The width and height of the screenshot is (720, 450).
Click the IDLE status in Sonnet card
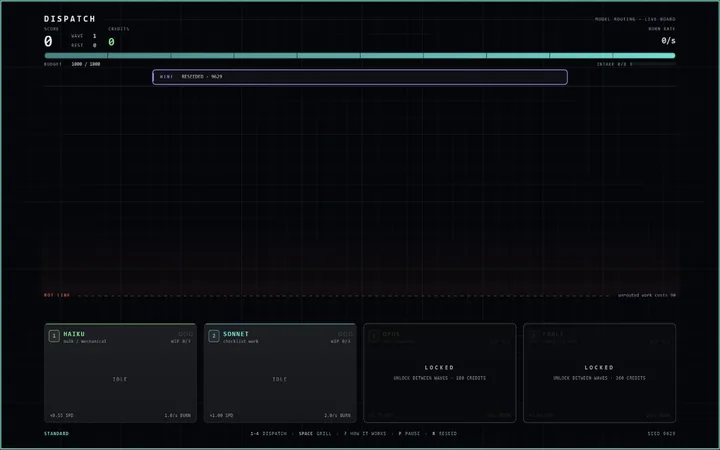point(280,379)
